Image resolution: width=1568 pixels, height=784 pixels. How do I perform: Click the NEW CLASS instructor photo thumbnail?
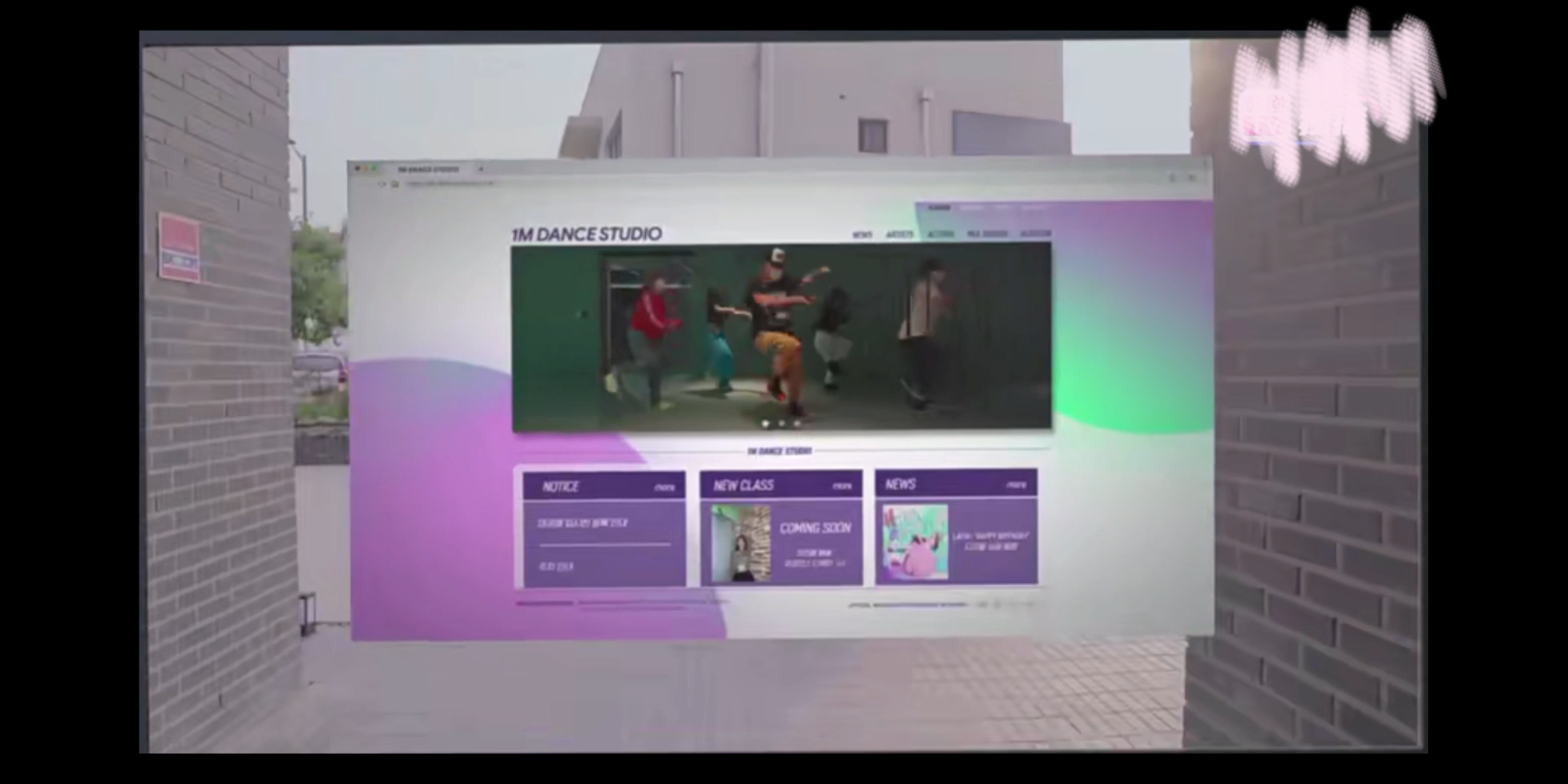[x=740, y=544]
